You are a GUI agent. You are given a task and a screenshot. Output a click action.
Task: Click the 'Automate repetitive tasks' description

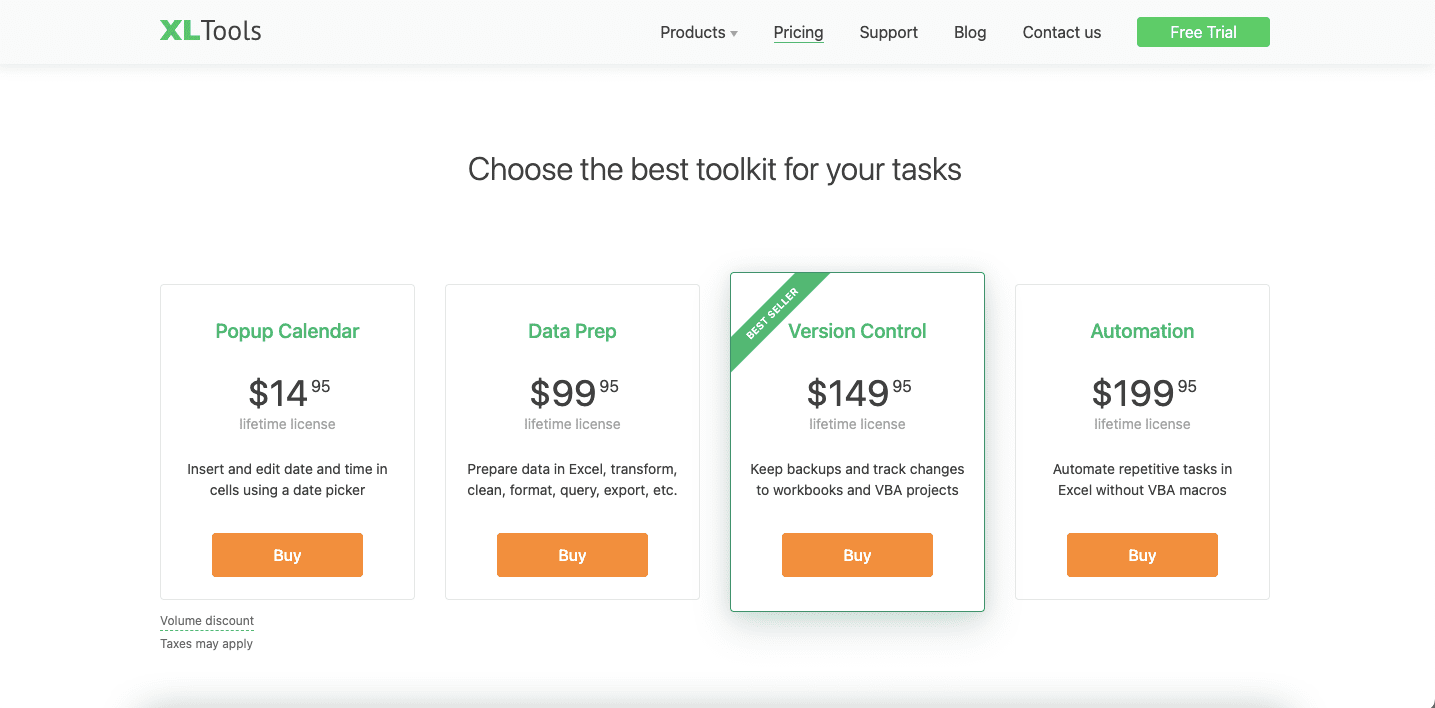(1142, 479)
